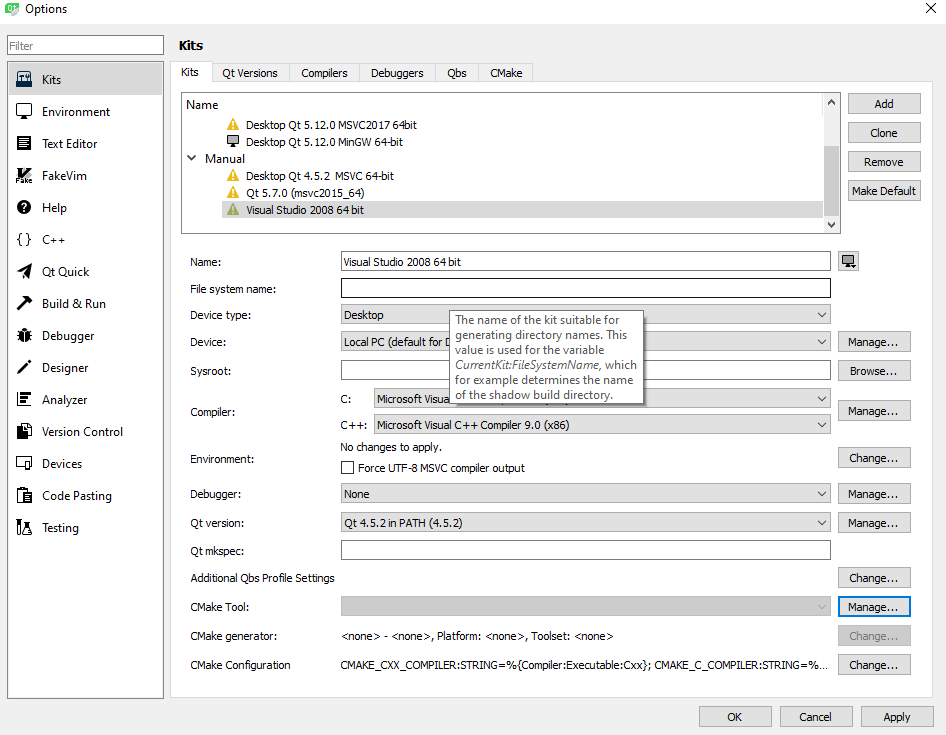Viewport: 946px width, 735px height.
Task: Open the Device type dropdown
Action: (585, 314)
